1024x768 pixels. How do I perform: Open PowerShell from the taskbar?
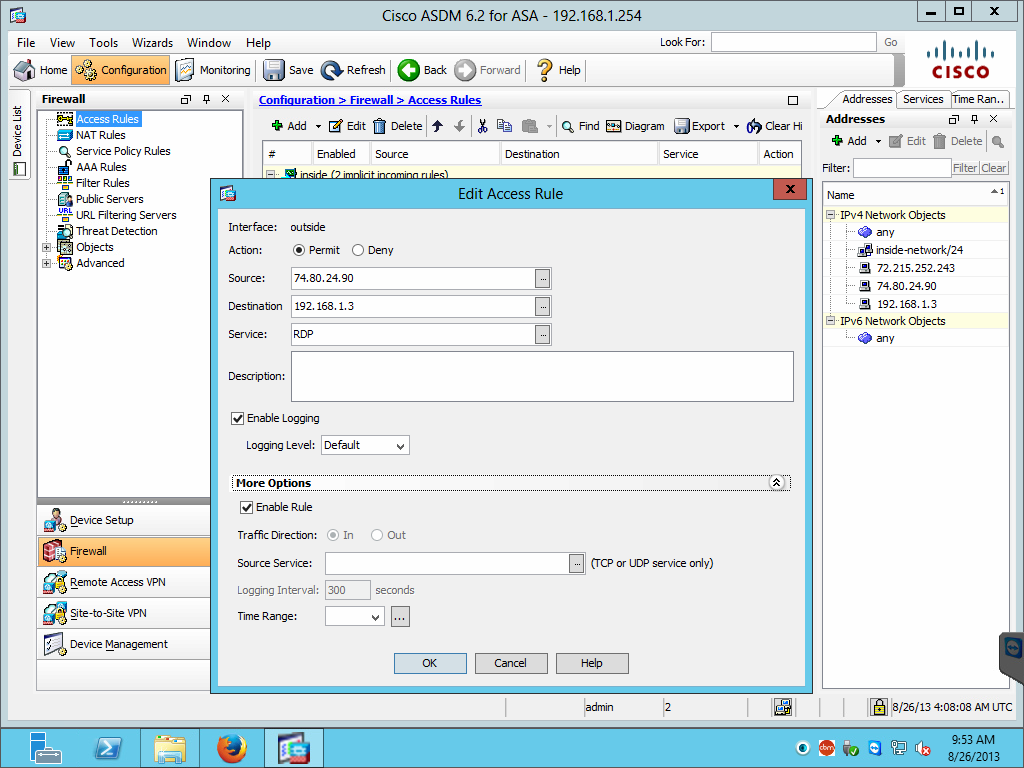pos(108,748)
